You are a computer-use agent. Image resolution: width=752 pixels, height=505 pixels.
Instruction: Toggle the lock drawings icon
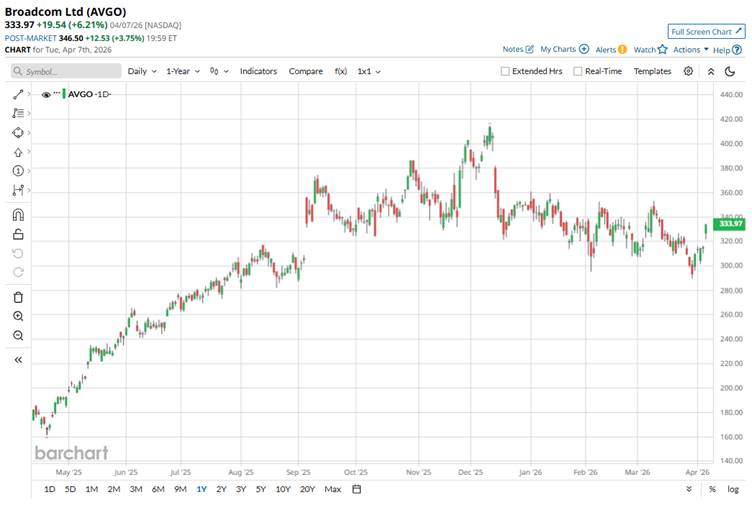pyautogui.click(x=18, y=234)
